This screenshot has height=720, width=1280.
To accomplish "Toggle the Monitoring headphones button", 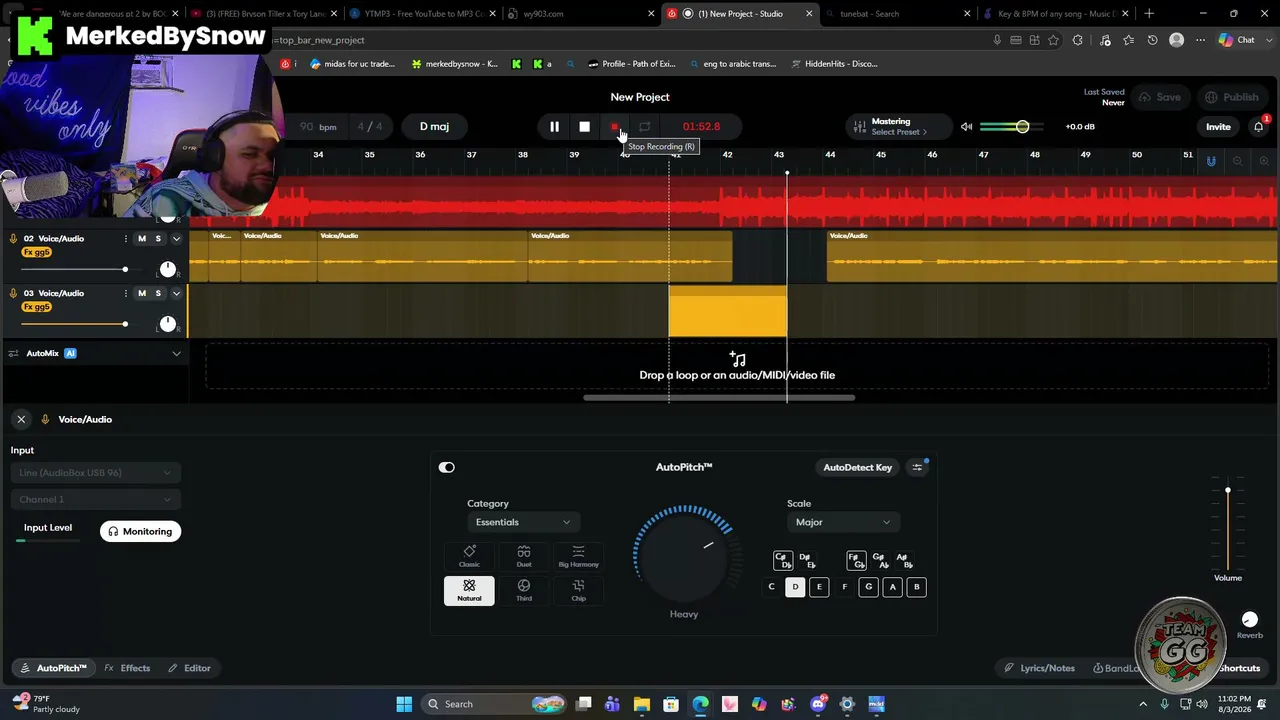I will [x=140, y=531].
